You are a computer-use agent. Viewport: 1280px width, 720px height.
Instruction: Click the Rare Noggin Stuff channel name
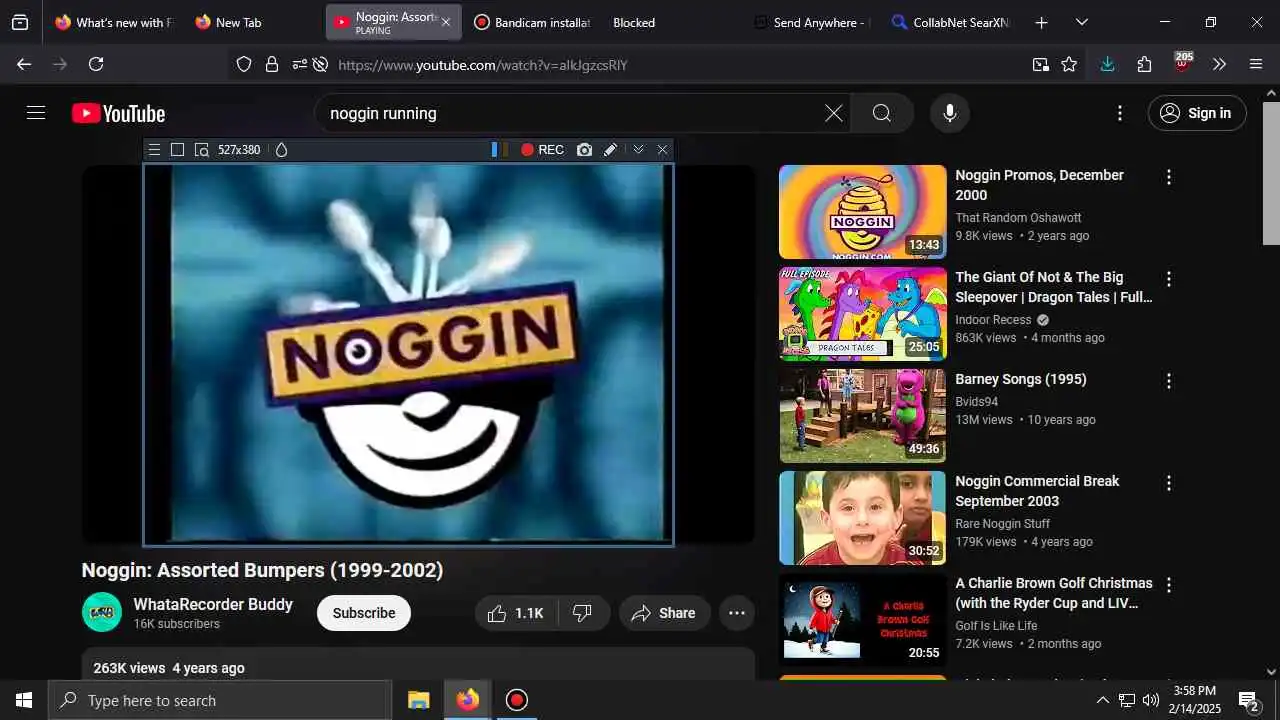pos(1002,524)
